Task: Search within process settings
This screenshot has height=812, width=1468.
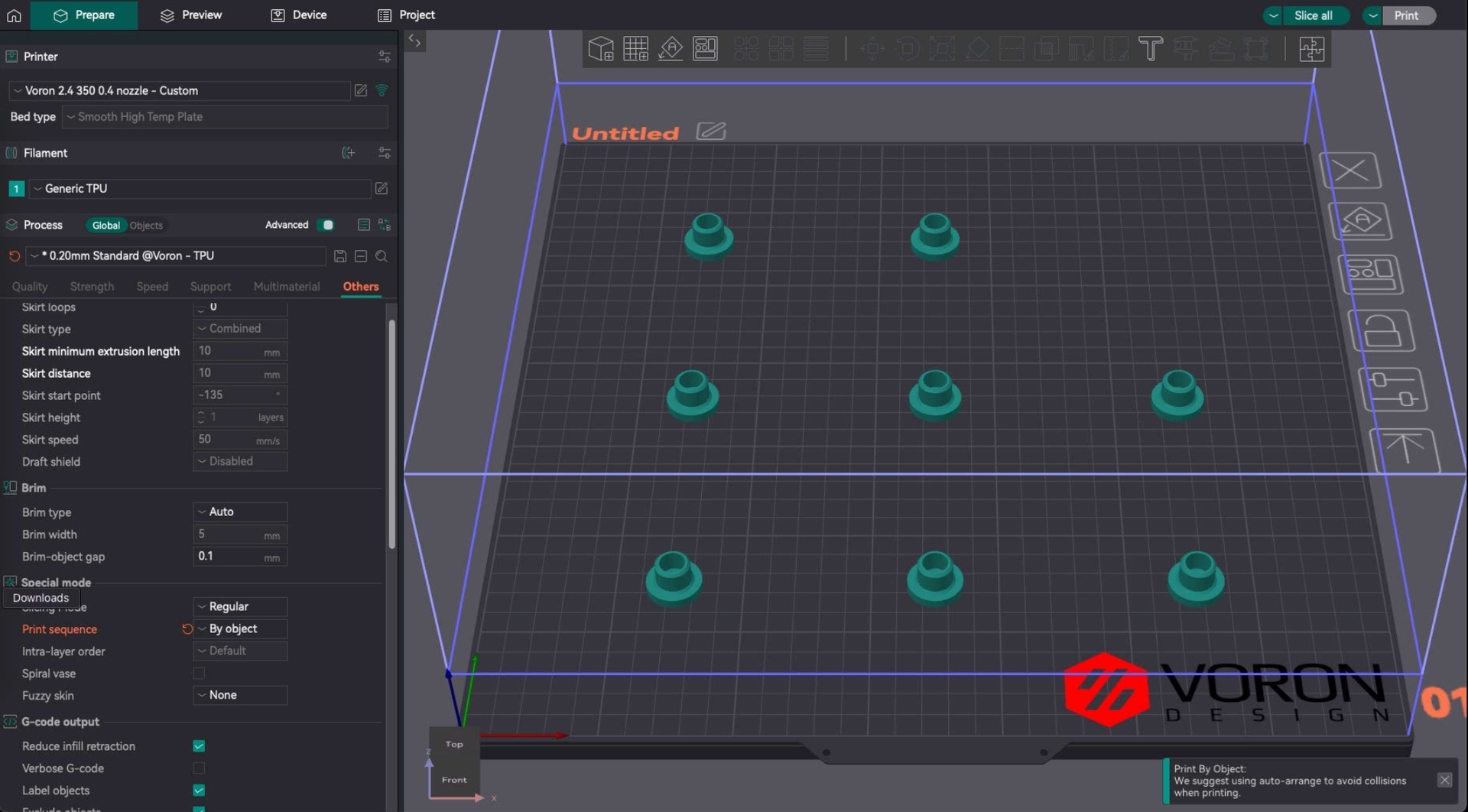Action: (x=382, y=256)
